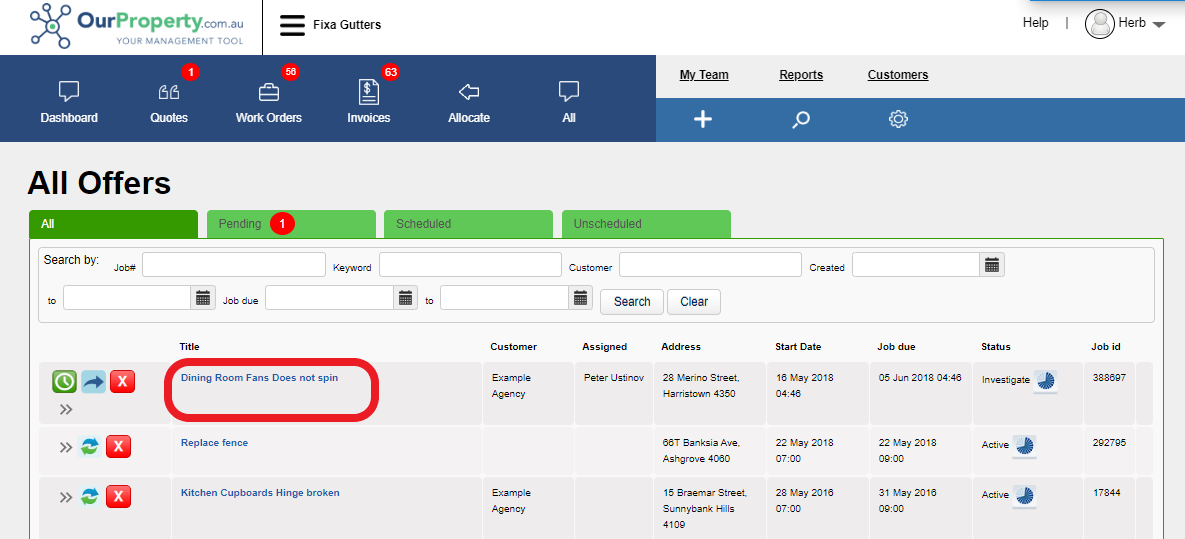The width and height of the screenshot is (1185, 539).
Task: Click the Job due column header
Action: click(896, 347)
